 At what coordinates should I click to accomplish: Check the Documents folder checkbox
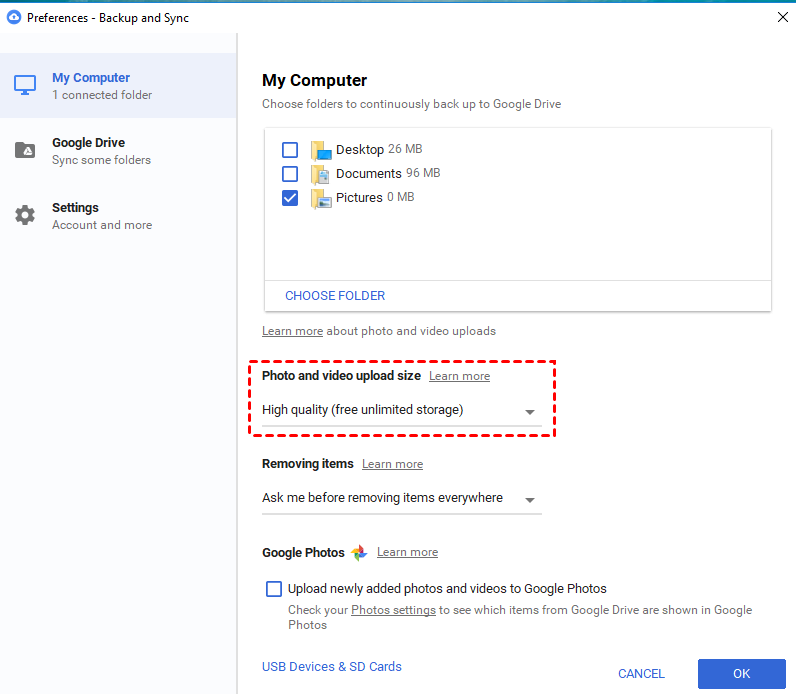[x=290, y=174]
